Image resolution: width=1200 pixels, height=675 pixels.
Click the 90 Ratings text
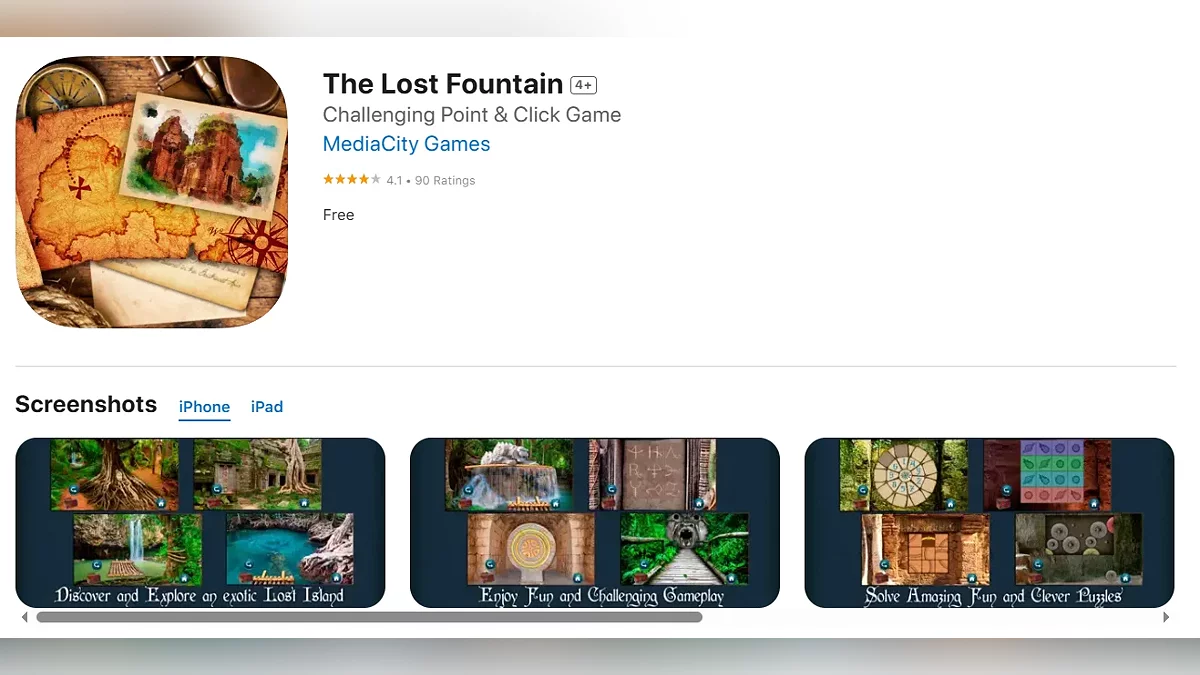[x=445, y=181]
